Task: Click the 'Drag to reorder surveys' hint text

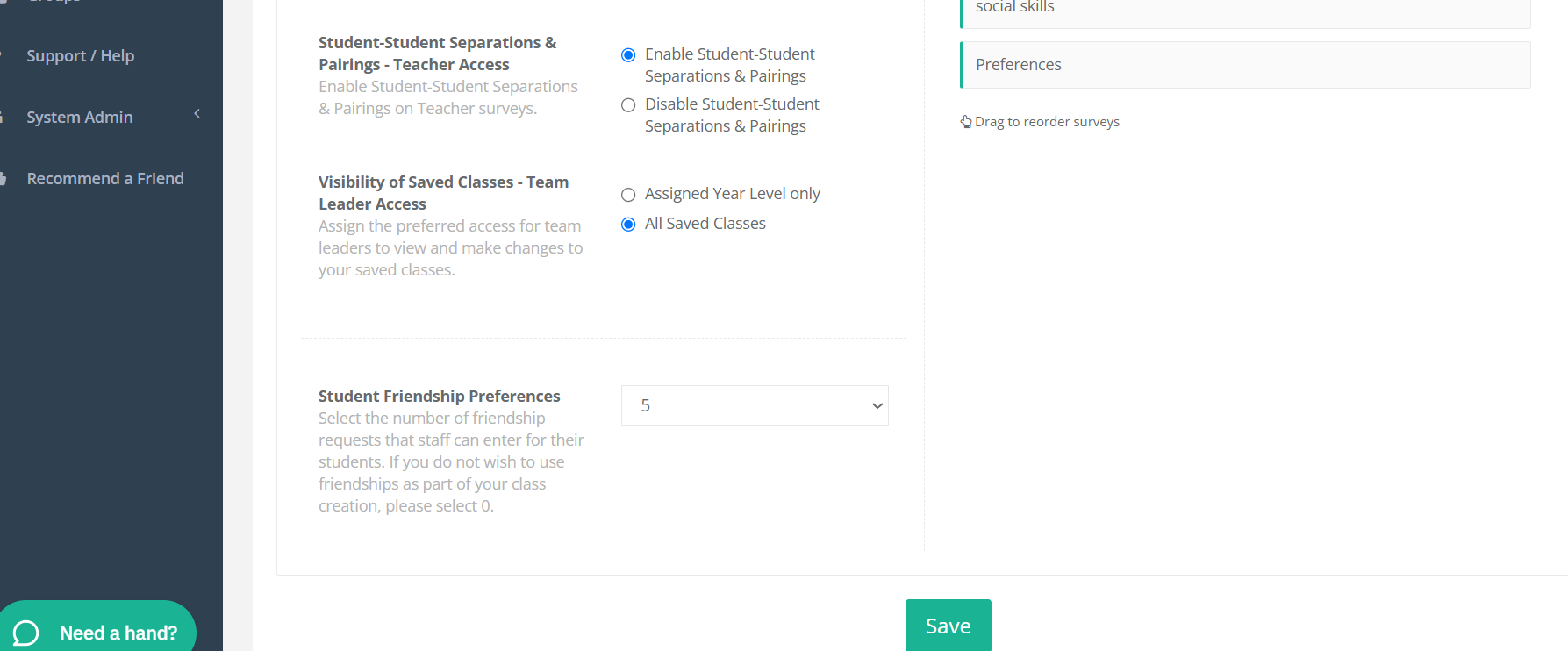Action: pyautogui.click(x=1047, y=122)
